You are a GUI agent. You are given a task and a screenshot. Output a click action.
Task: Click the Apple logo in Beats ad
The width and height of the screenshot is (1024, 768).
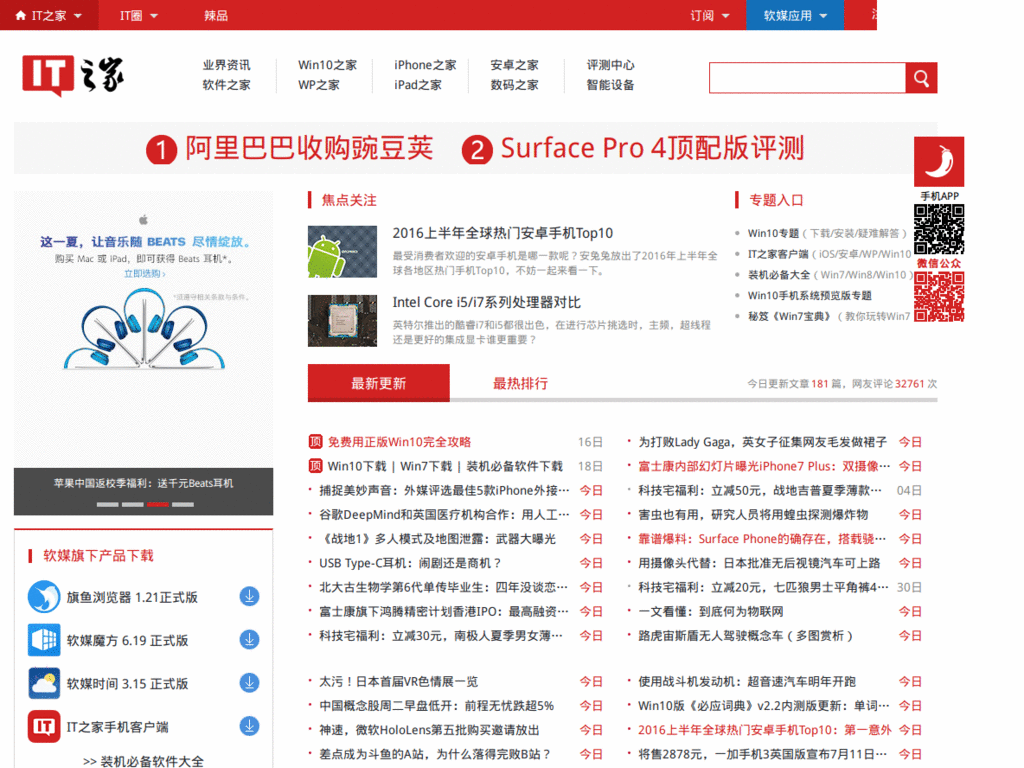144,219
